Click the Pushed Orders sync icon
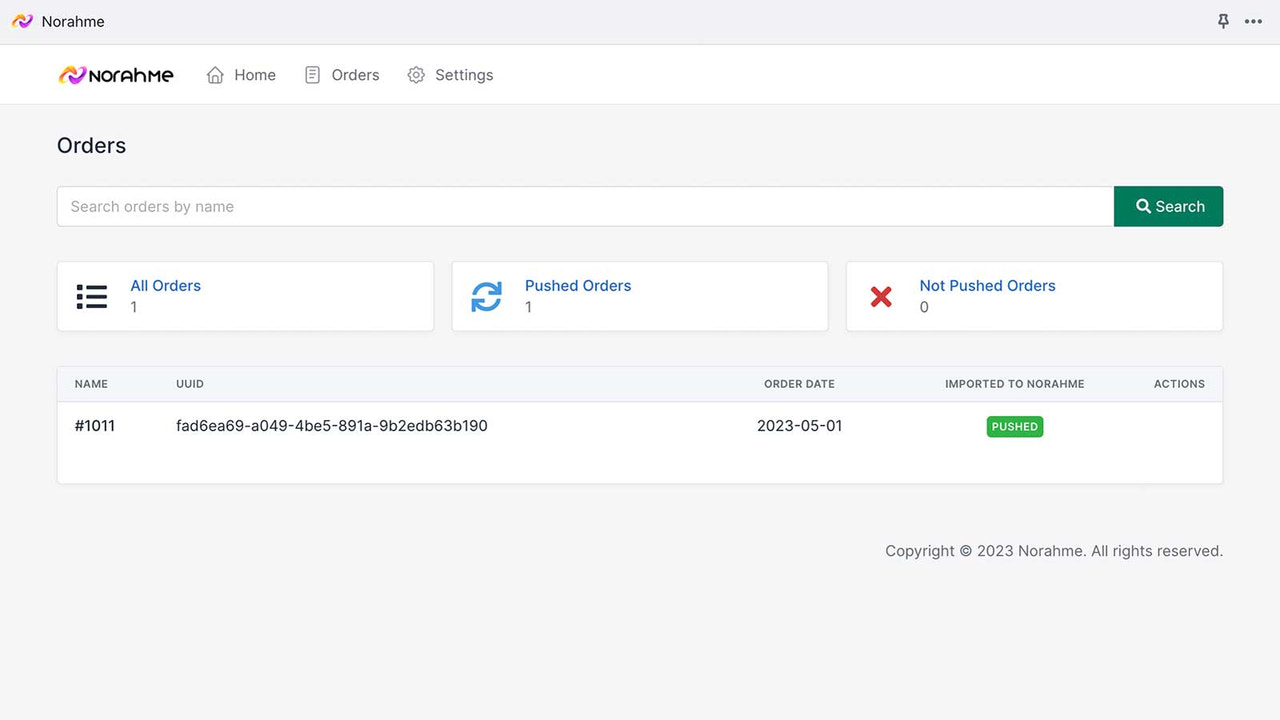The height and width of the screenshot is (720, 1280). [486, 296]
